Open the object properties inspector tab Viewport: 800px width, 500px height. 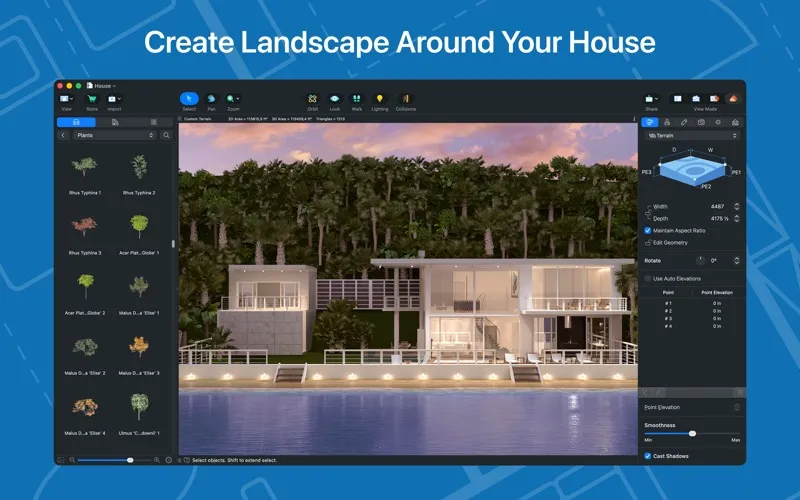tap(649, 122)
